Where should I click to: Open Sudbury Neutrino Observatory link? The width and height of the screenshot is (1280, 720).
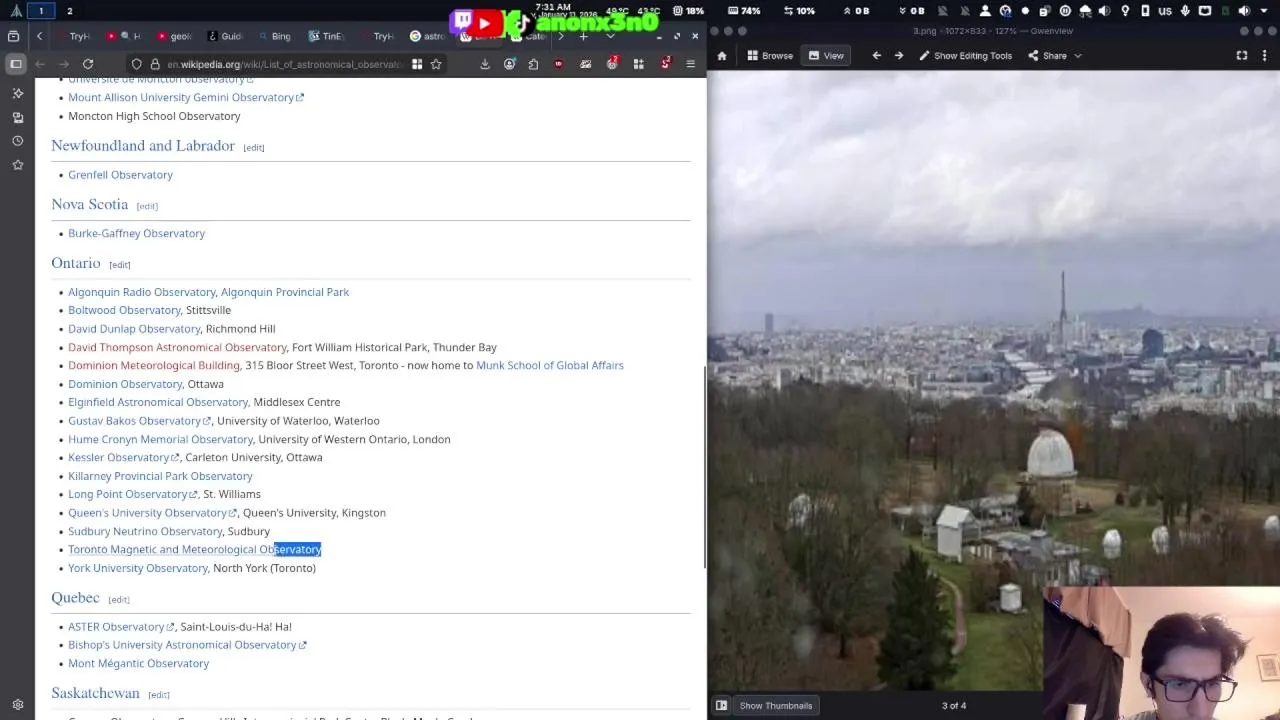[x=145, y=531]
